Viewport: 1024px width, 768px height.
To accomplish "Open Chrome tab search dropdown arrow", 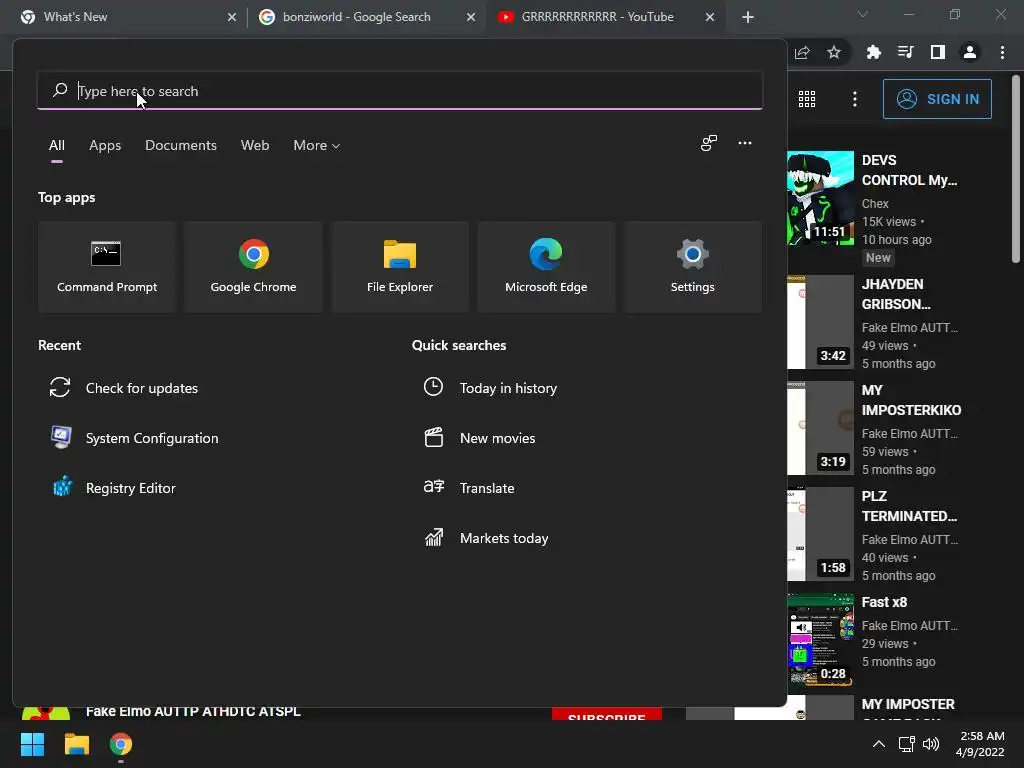I will pyautogui.click(x=863, y=14).
